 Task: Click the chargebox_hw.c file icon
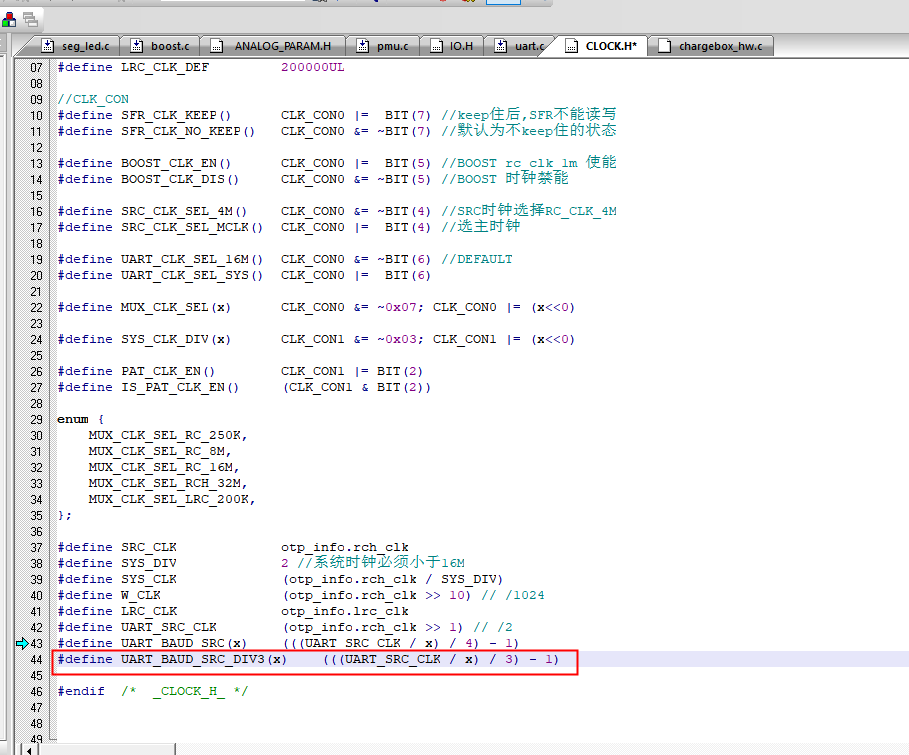click(664, 46)
